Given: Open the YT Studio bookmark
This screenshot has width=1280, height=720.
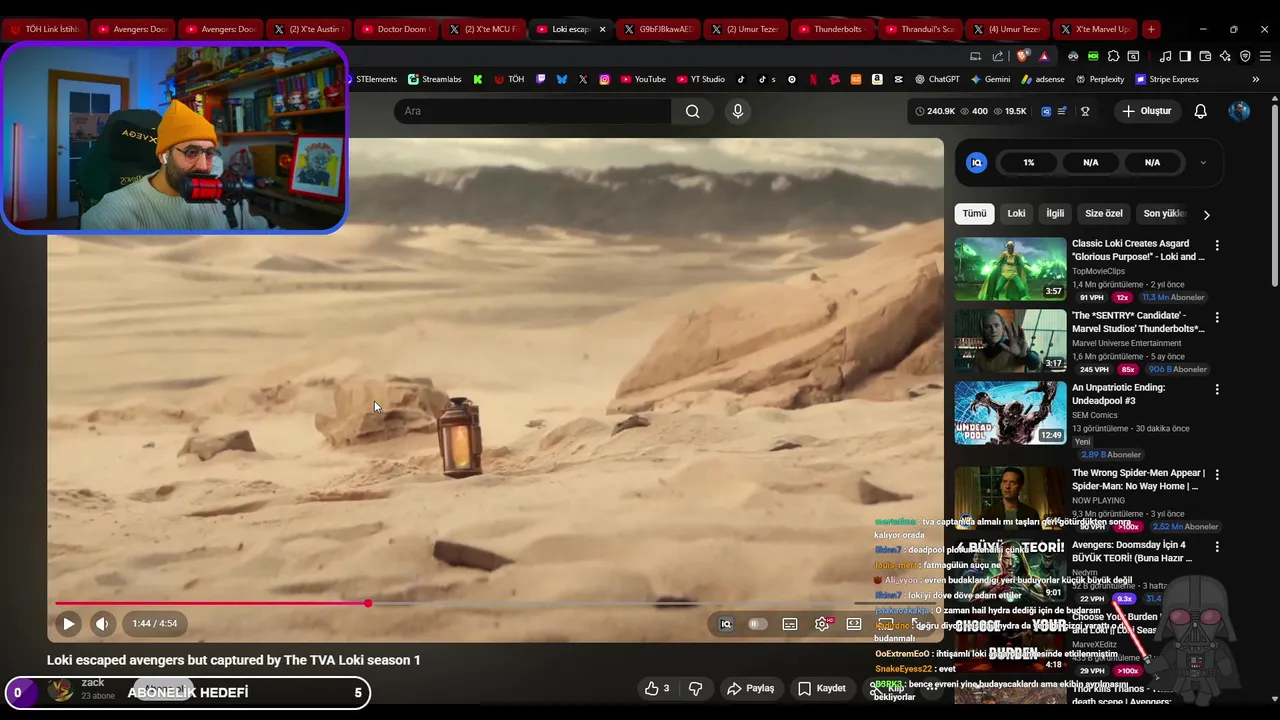Looking at the screenshot, I should (701, 79).
